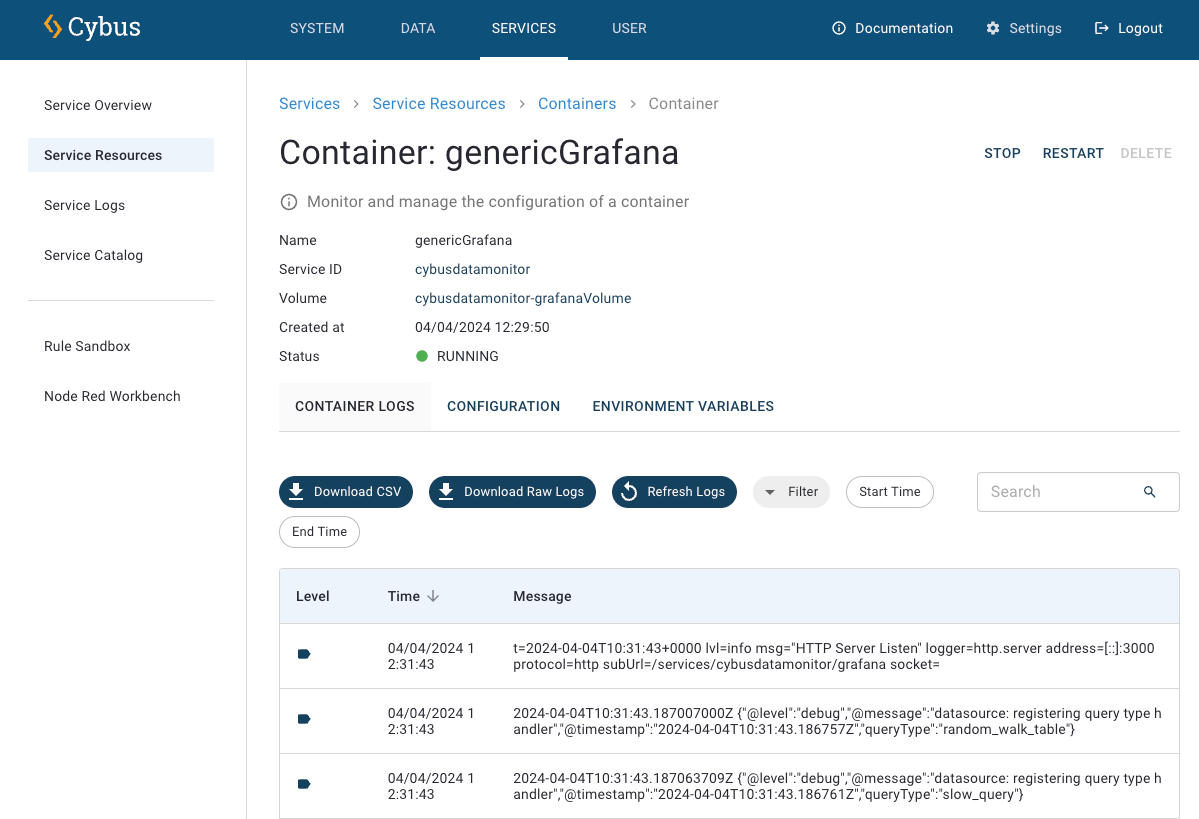The height and width of the screenshot is (819, 1199).
Task: Restart the genericGrafana container
Action: point(1073,153)
